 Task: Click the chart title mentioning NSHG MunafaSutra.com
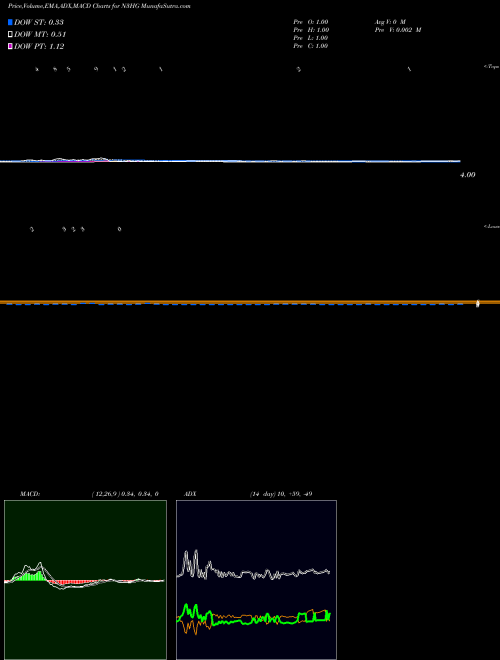click(99, 7)
